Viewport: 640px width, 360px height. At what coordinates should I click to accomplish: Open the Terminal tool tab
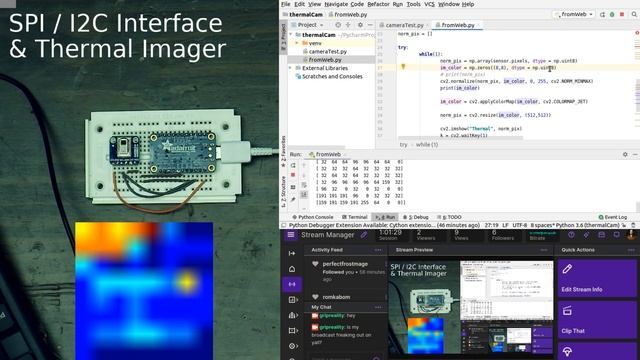click(x=354, y=217)
